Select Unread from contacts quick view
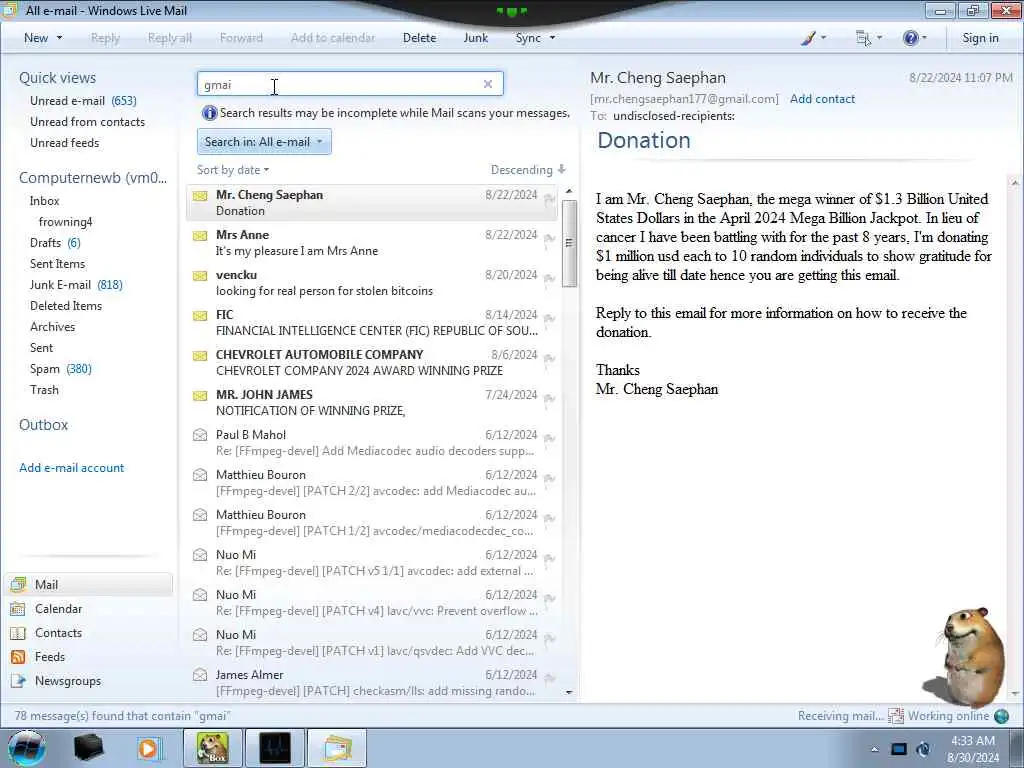The image size is (1024, 768). click(x=88, y=121)
